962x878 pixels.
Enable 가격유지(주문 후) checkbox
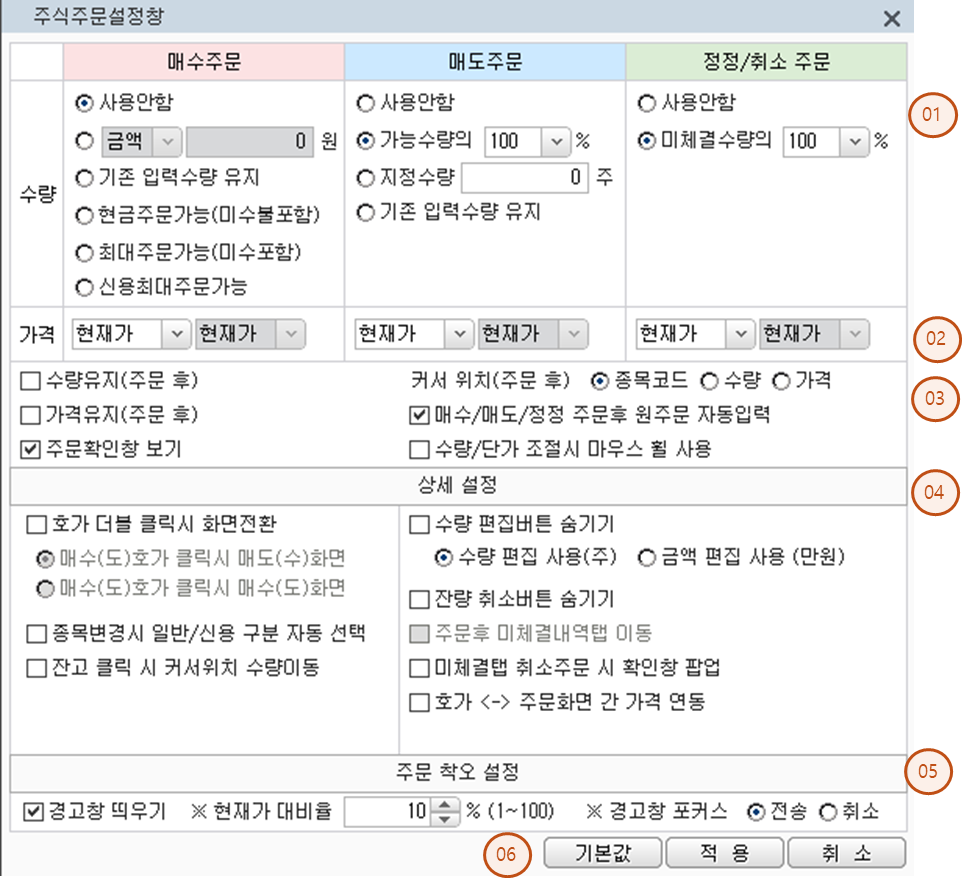pos(30,415)
